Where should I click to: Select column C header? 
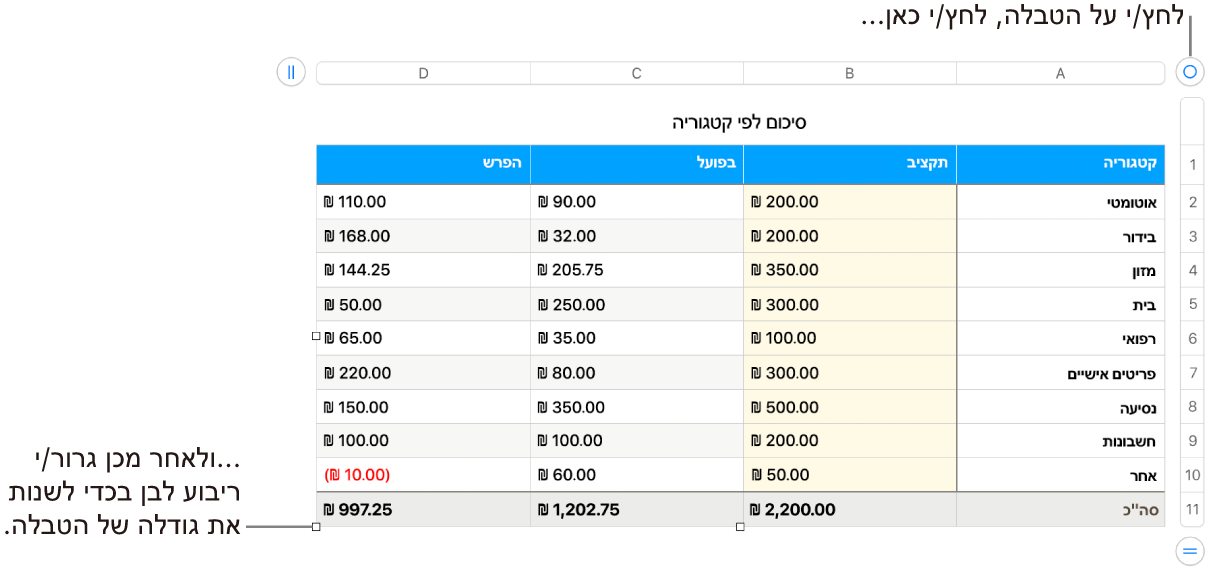[x=636, y=73]
